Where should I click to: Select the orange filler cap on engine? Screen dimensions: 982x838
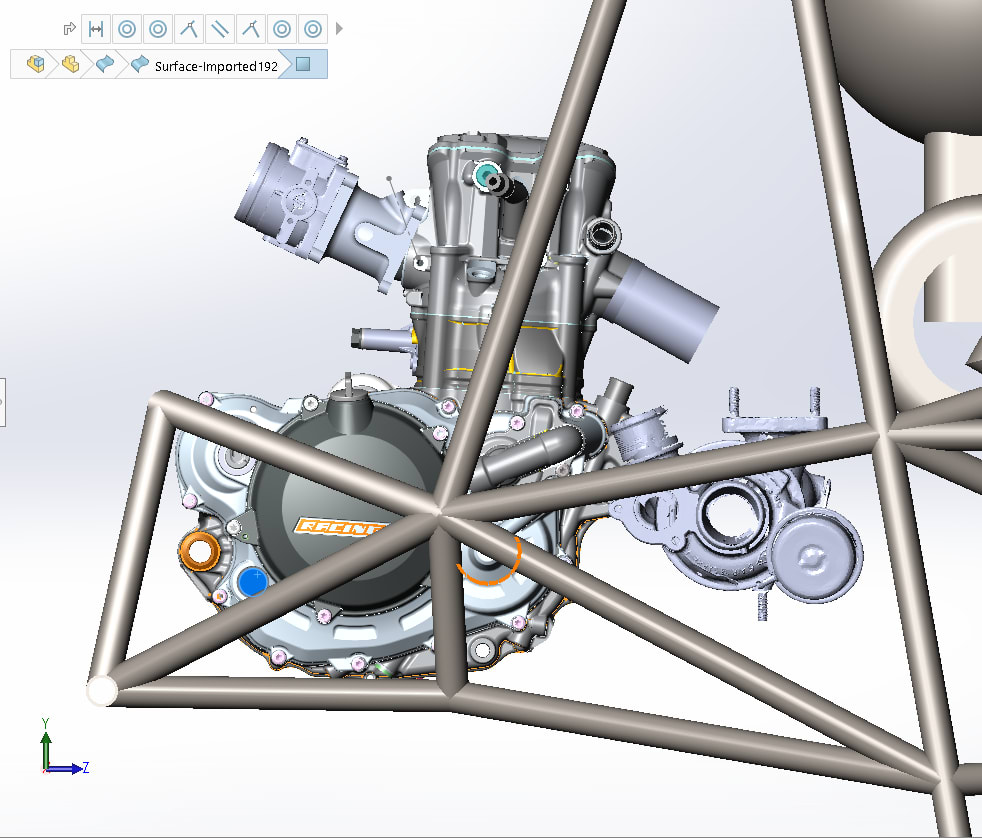pos(200,551)
